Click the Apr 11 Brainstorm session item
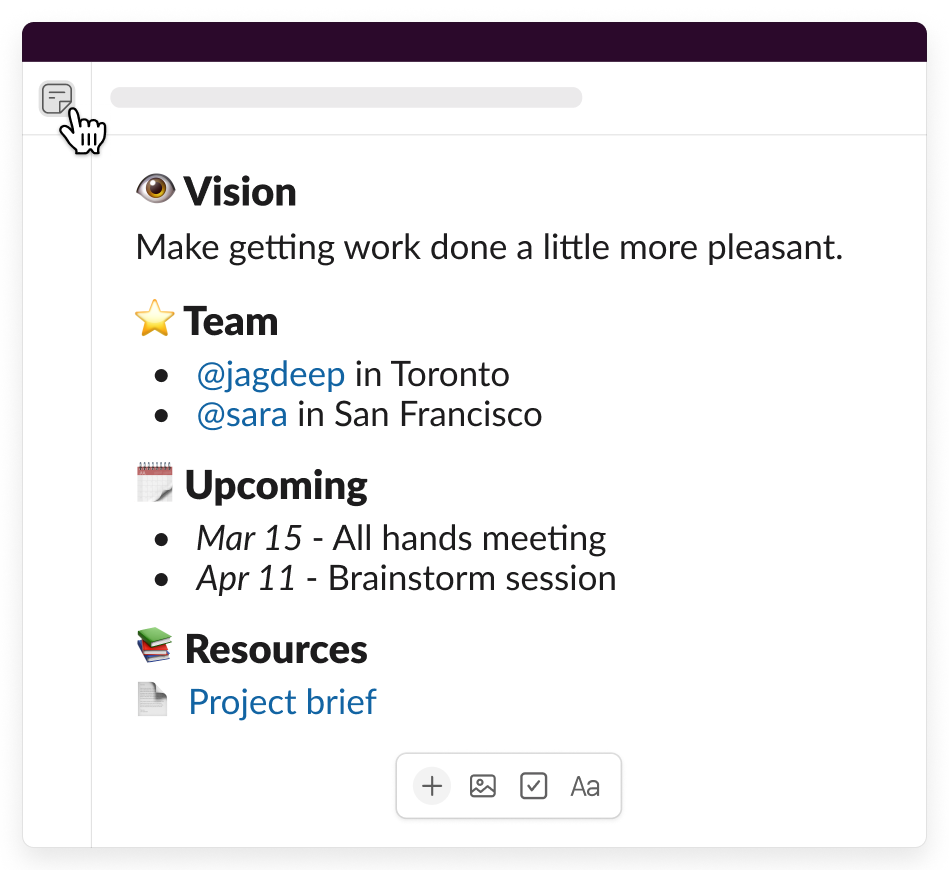Screen dimensions: 949x870 click(406, 579)
